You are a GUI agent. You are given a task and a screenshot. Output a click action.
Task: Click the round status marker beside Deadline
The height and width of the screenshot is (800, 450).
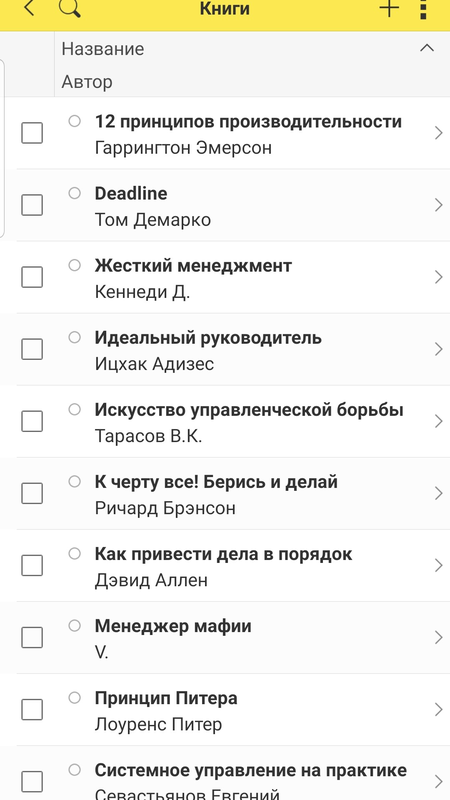(74, 193)
